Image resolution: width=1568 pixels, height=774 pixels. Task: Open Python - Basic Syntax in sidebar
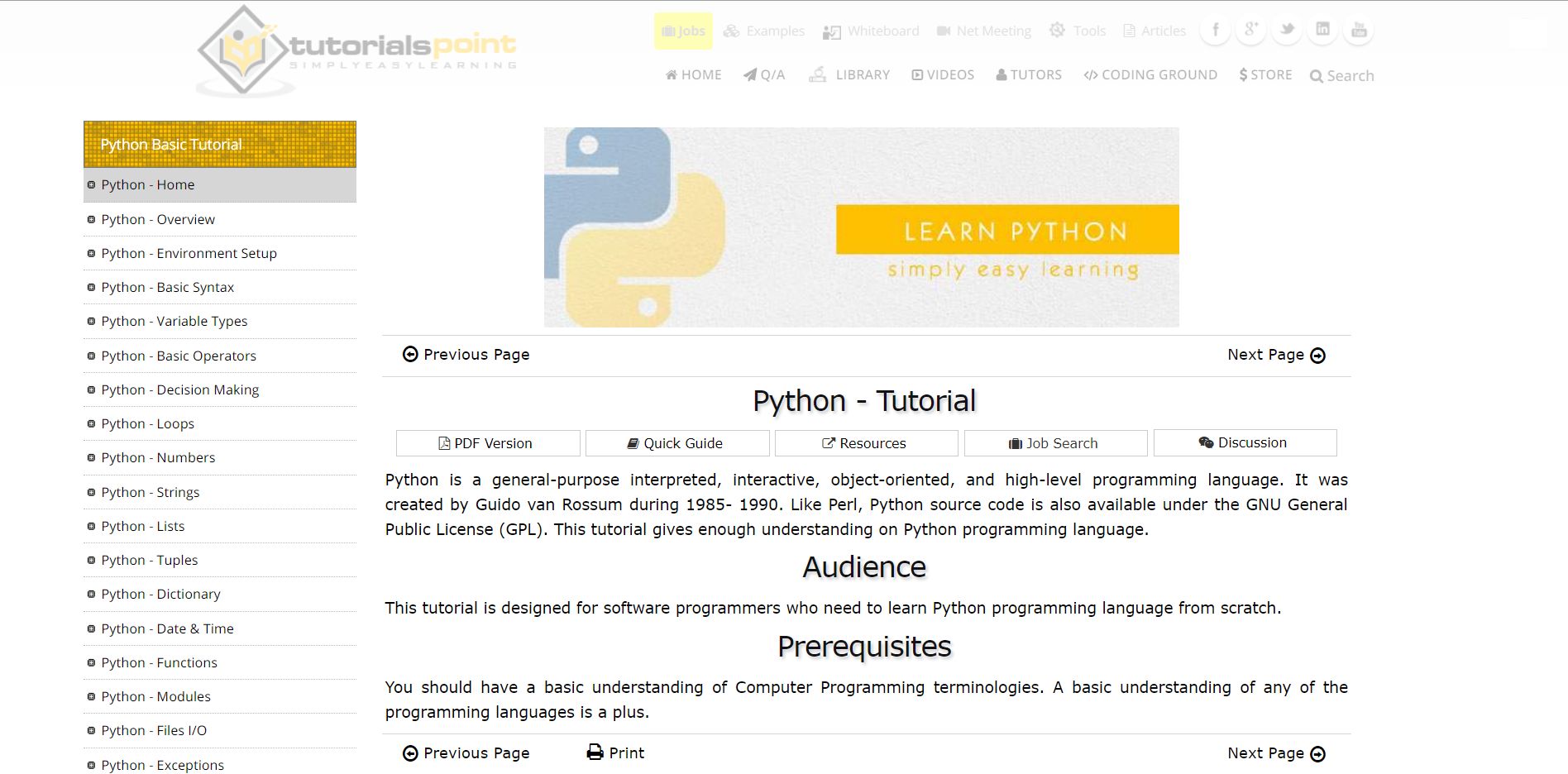[167, 287]
